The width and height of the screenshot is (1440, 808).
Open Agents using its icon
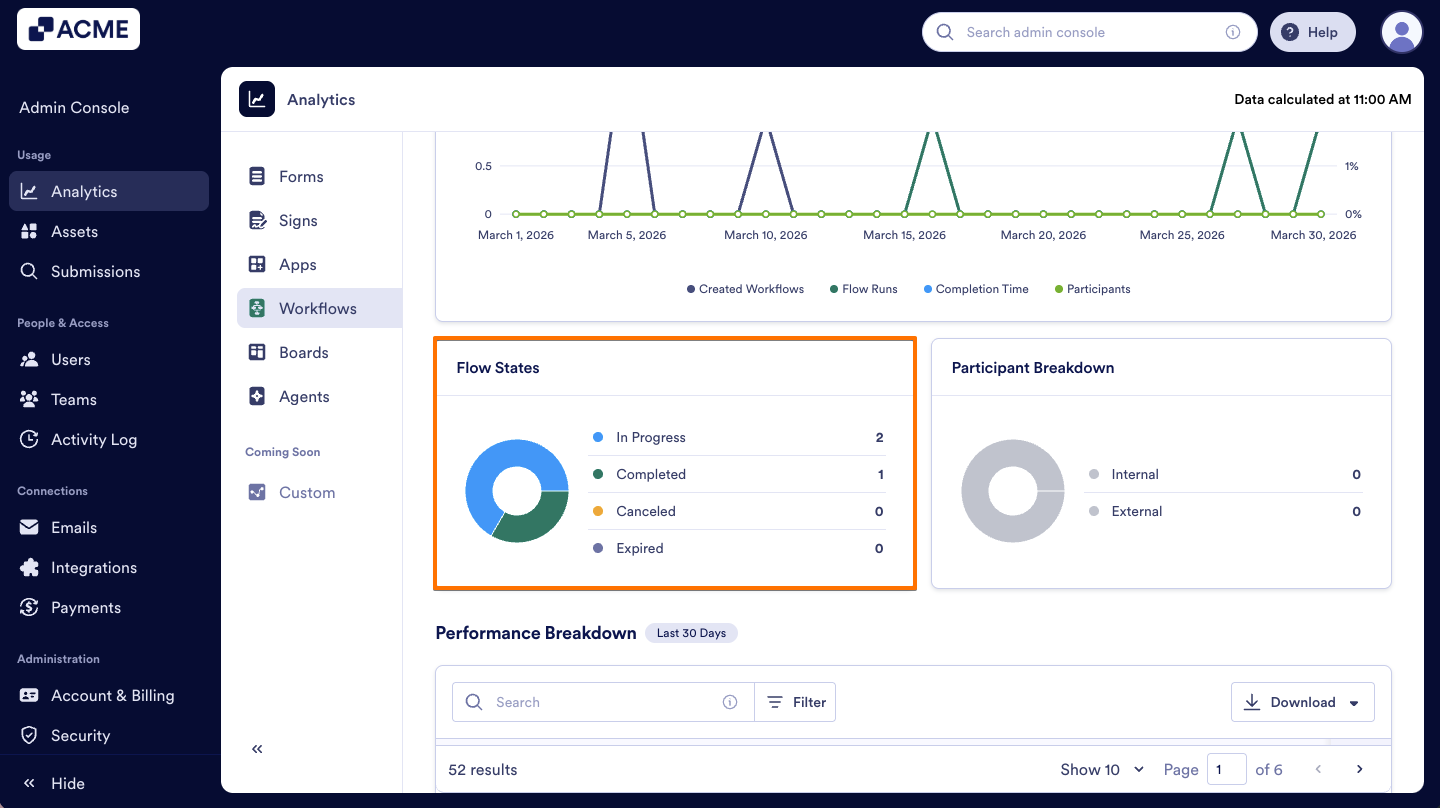coord(257,396)
